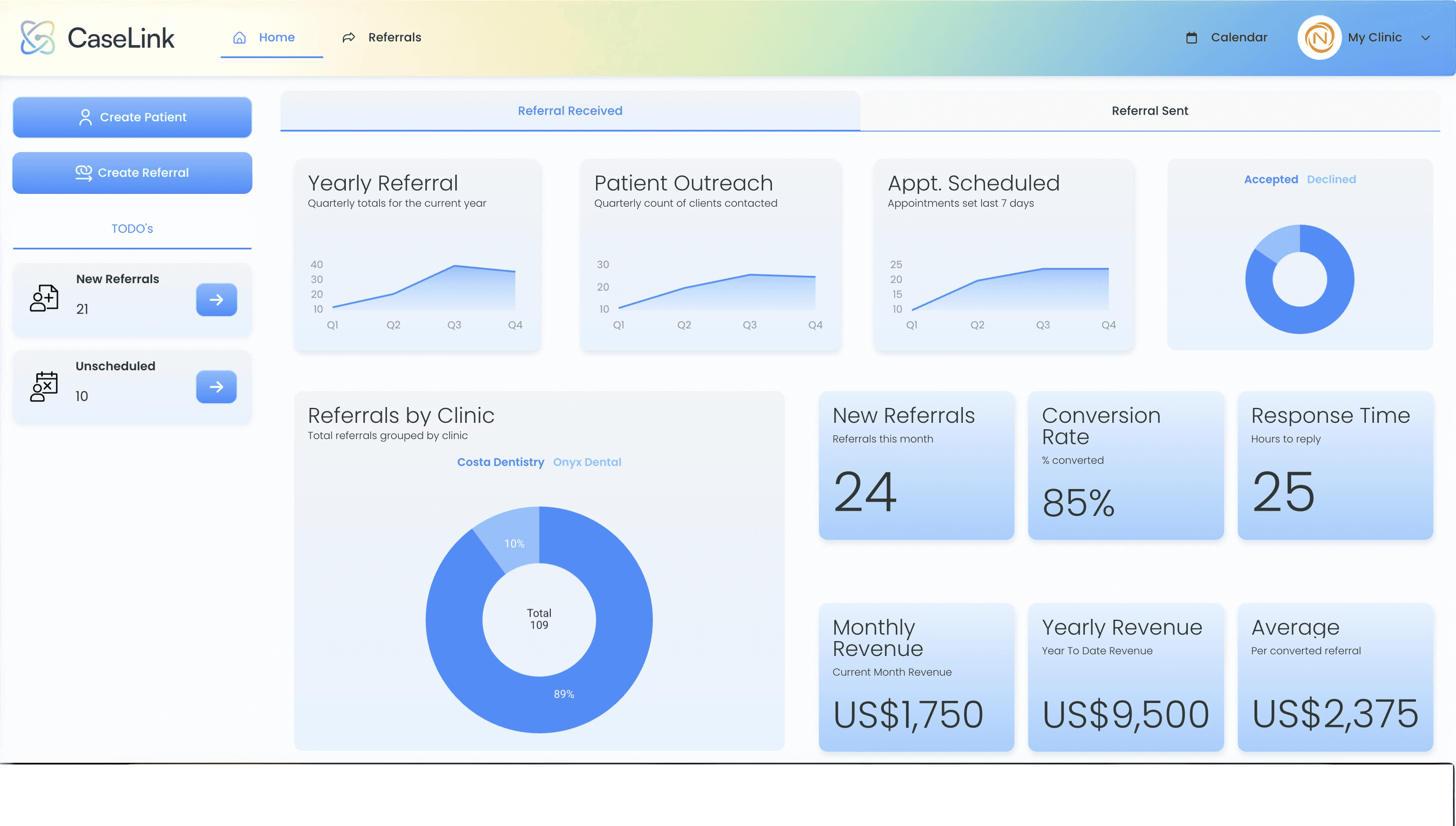
Task: Click the 'Referrals by Clinic' heading
Action: click(x=401, y=415)
